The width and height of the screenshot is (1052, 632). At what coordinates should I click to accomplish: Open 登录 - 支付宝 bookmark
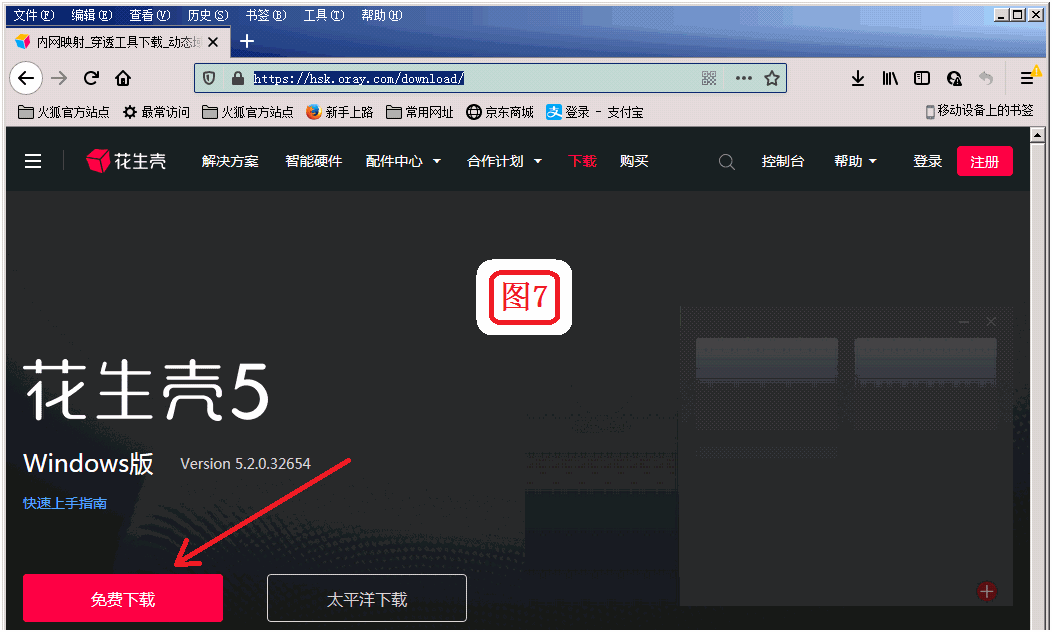point(594,112)
